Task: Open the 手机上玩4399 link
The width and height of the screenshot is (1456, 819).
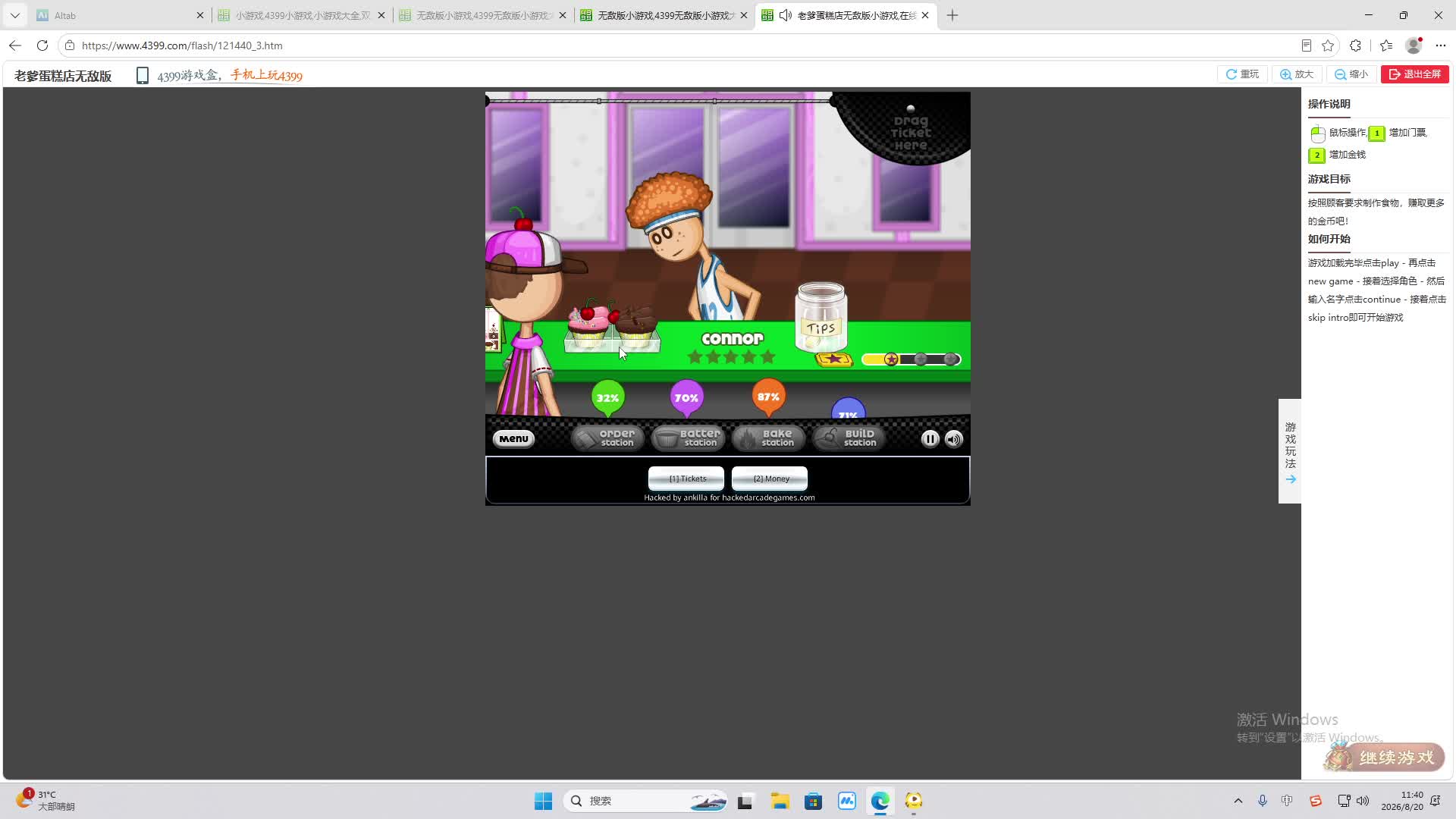Action: (x=267, y=75)
